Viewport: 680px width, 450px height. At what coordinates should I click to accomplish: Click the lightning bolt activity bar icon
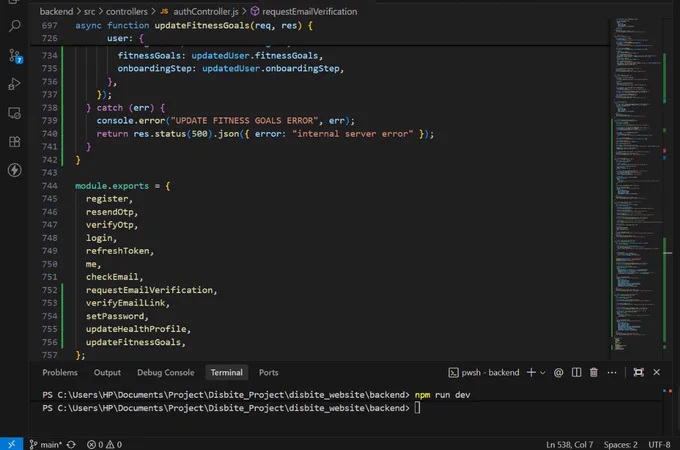[14, 170]
